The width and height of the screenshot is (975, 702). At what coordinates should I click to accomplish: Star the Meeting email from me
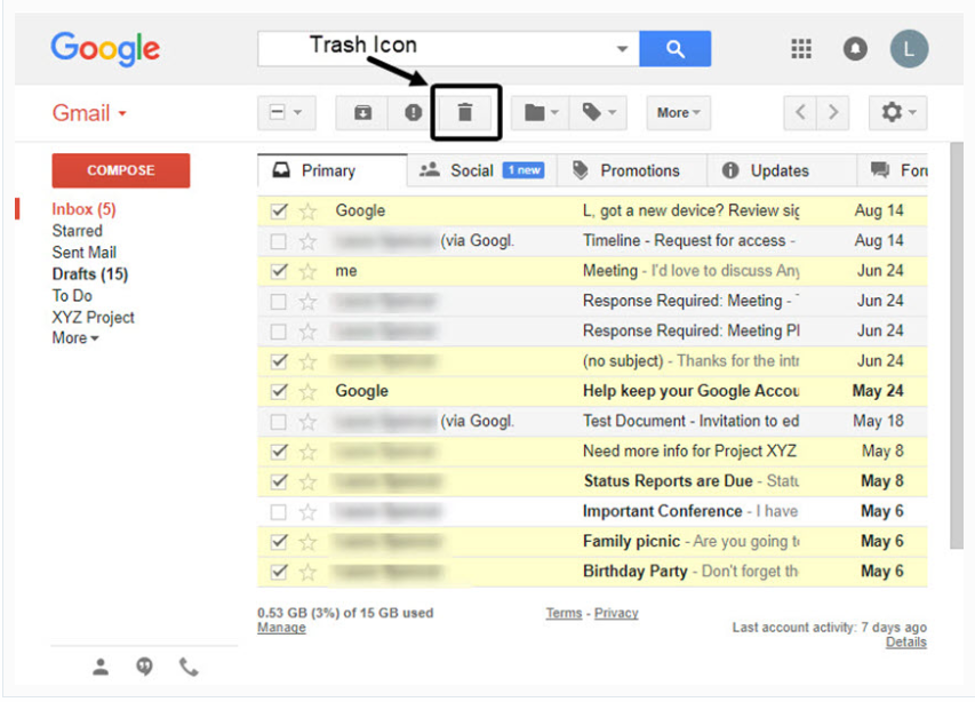(308, 272)
